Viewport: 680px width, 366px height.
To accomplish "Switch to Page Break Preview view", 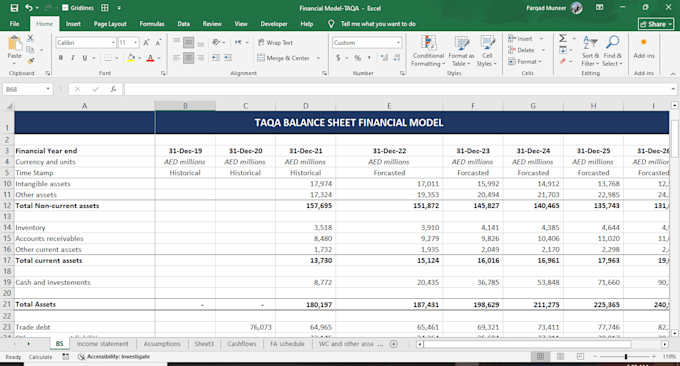I will pyautogui.click(x=580, y=356).
